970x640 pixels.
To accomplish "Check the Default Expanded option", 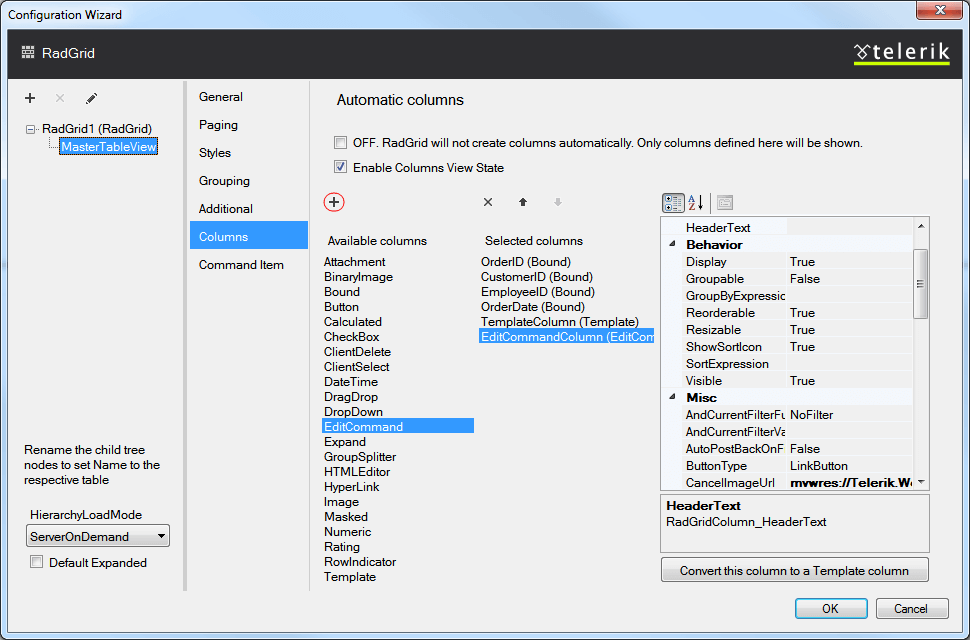I will 36,562.
